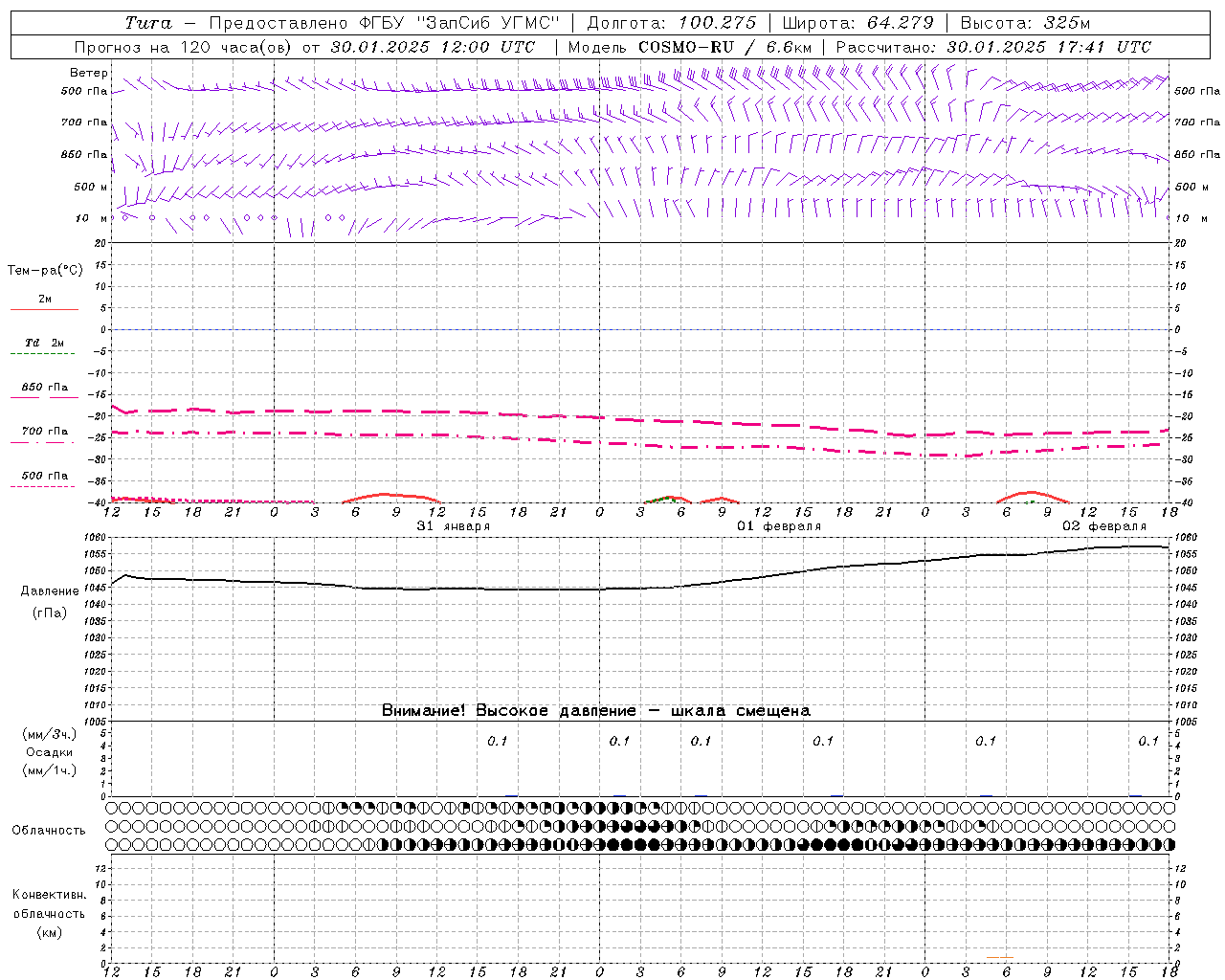Select the text "Предоставлено ФГБУ ЗапСиб УГМС"
Viewport: 1225px width, 980px height.
384,23
